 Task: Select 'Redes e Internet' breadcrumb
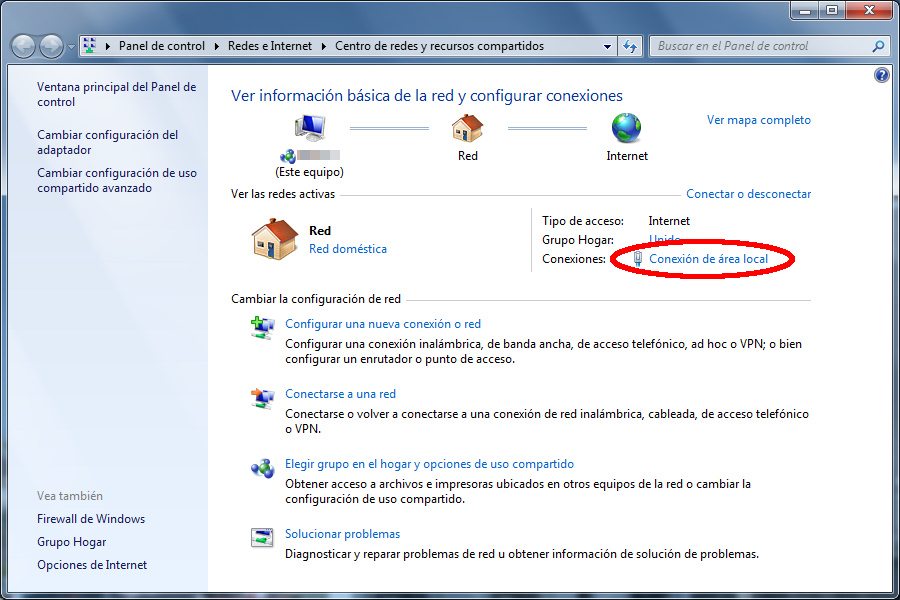[x=270, y=46]
